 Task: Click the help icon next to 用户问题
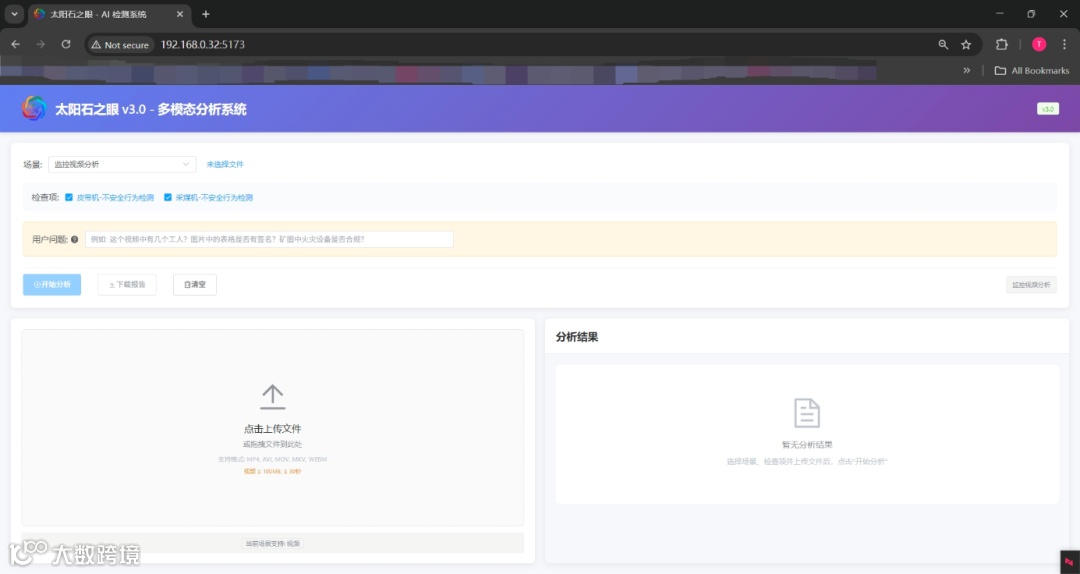coord(74,240)
